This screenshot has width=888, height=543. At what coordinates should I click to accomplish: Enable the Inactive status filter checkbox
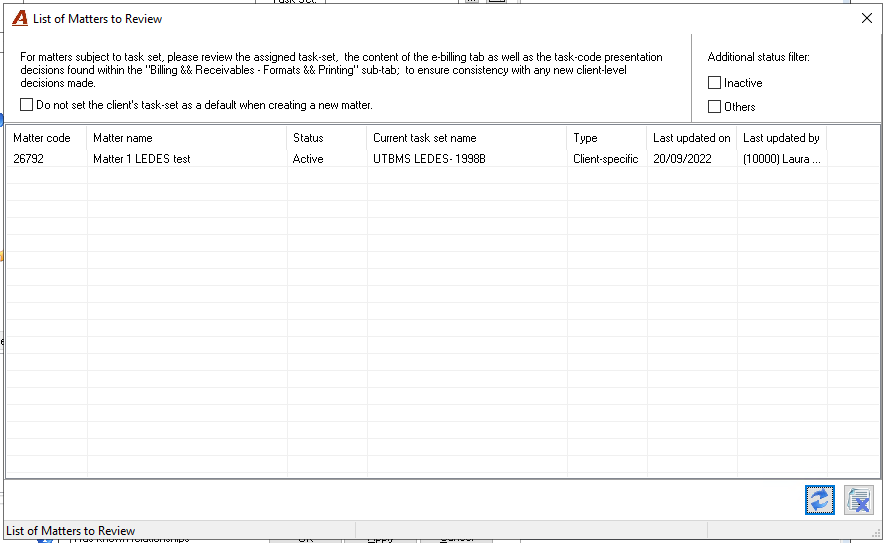point(715,83)
